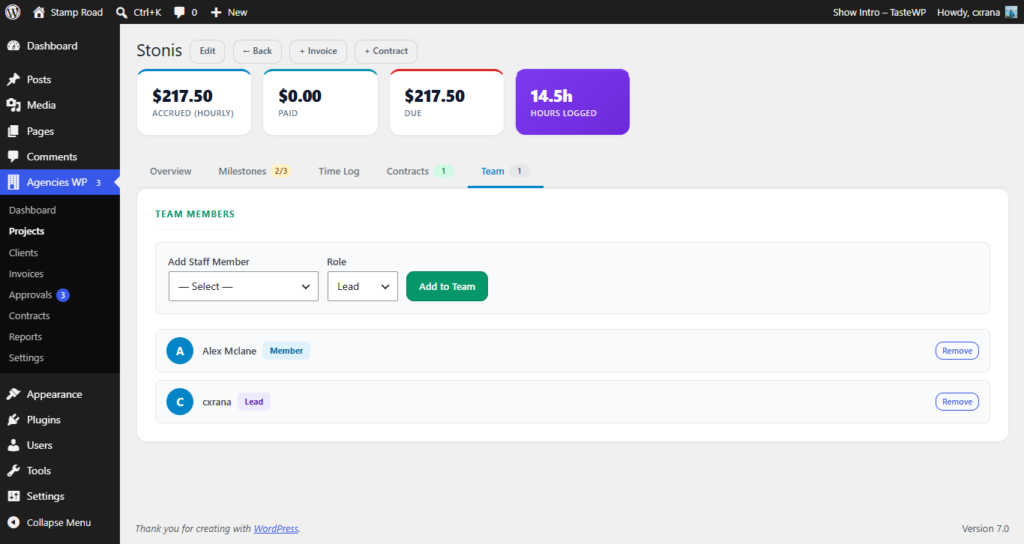Click the Version 7.0 footer text
The height and width of the screenshot is (544, 1024).
(985, 528)
